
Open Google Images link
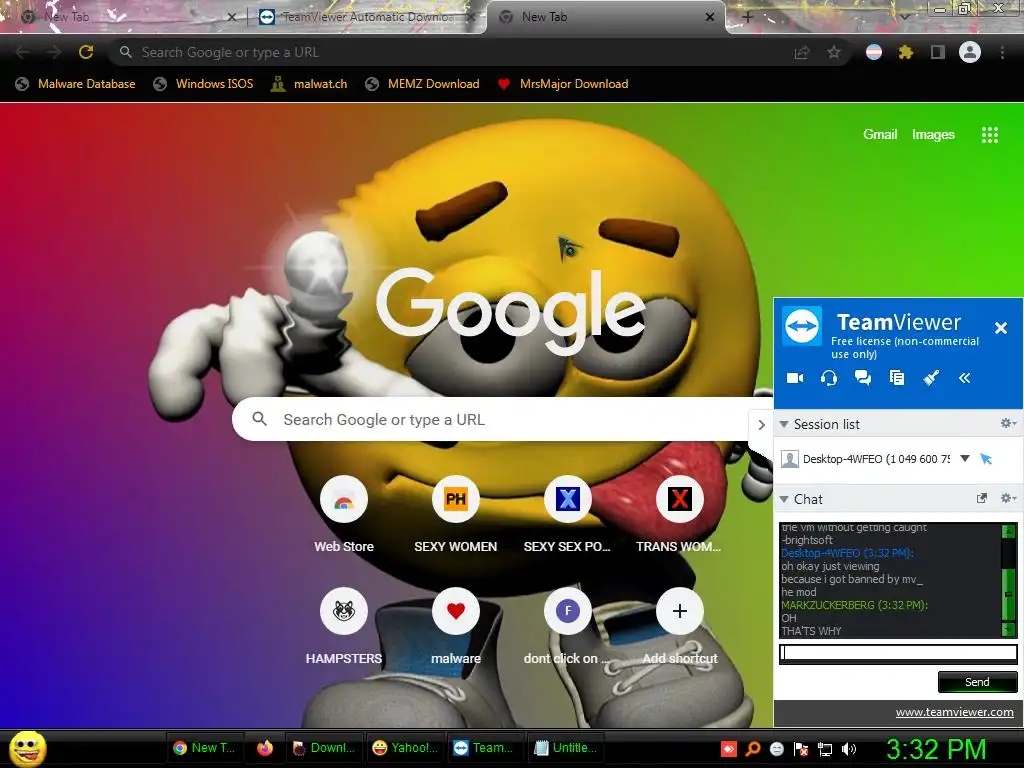tap(933, 135)
